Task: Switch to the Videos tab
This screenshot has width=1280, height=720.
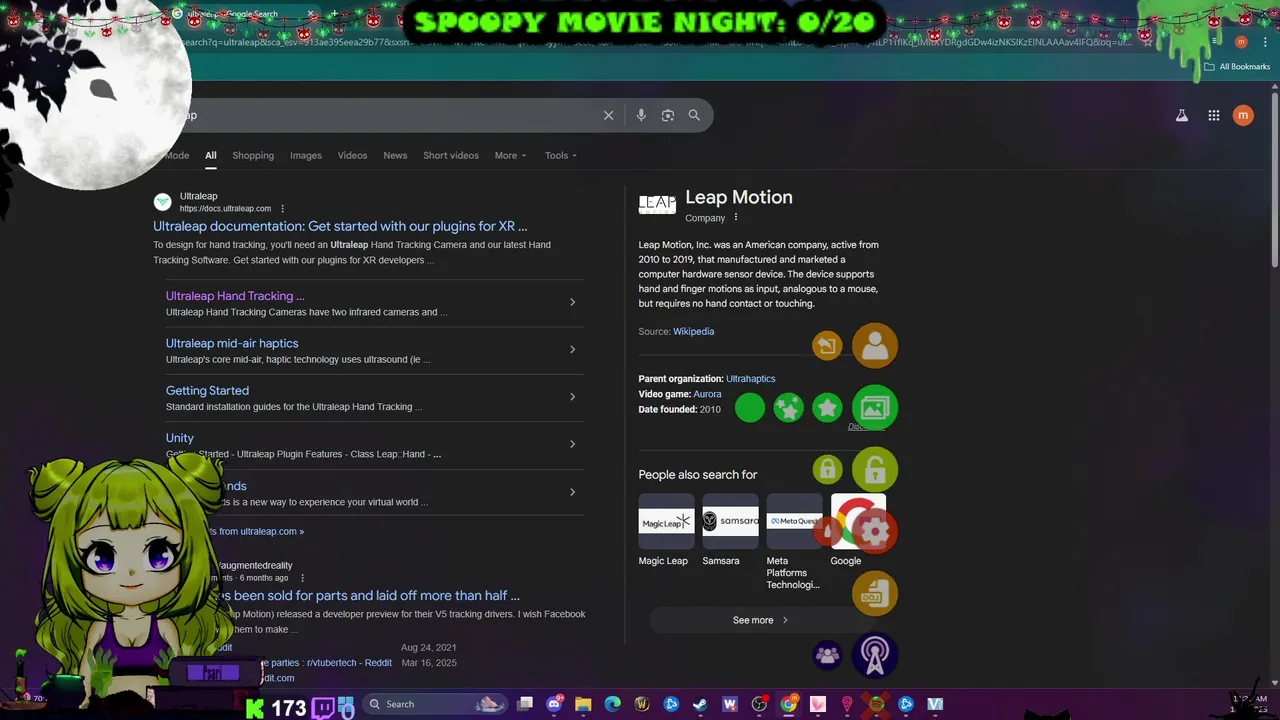Action: tap(352, 155)
